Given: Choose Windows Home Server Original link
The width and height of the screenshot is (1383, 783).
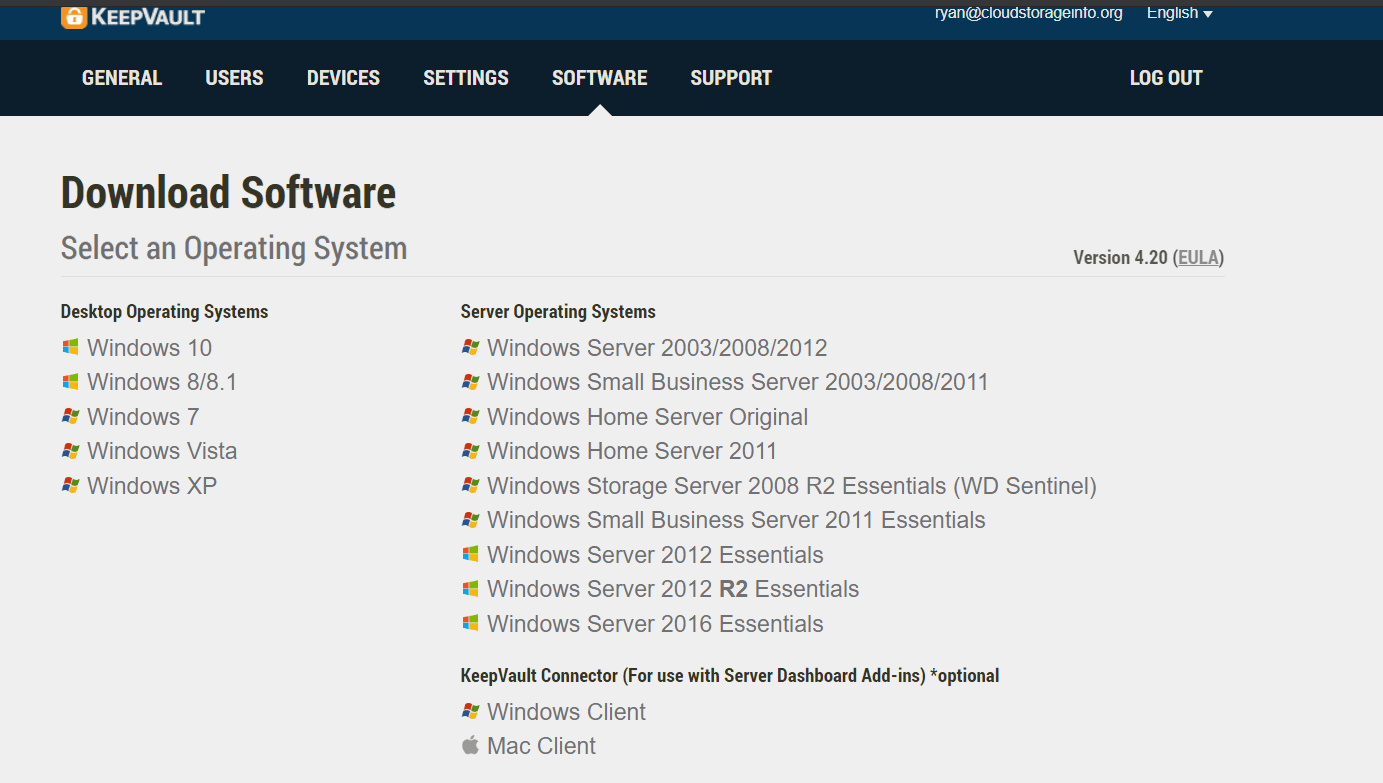Looking at the screenshot, I should [648, 417].
